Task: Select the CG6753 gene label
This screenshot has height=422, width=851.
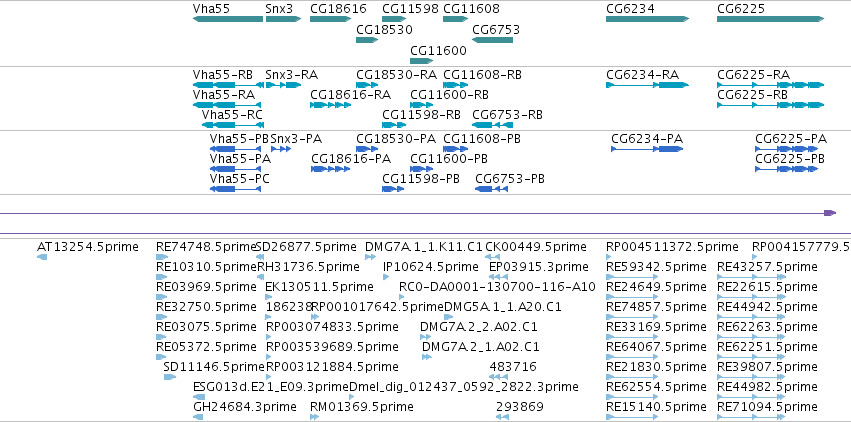Action: pos(496,29)
